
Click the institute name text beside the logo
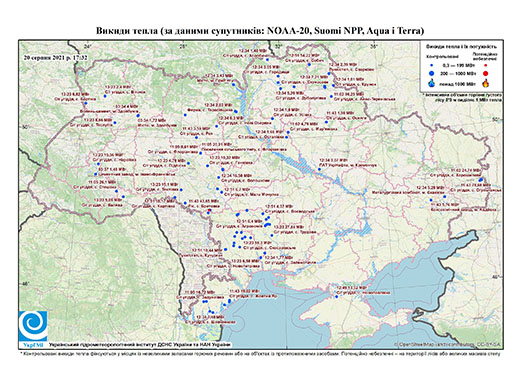140,345
